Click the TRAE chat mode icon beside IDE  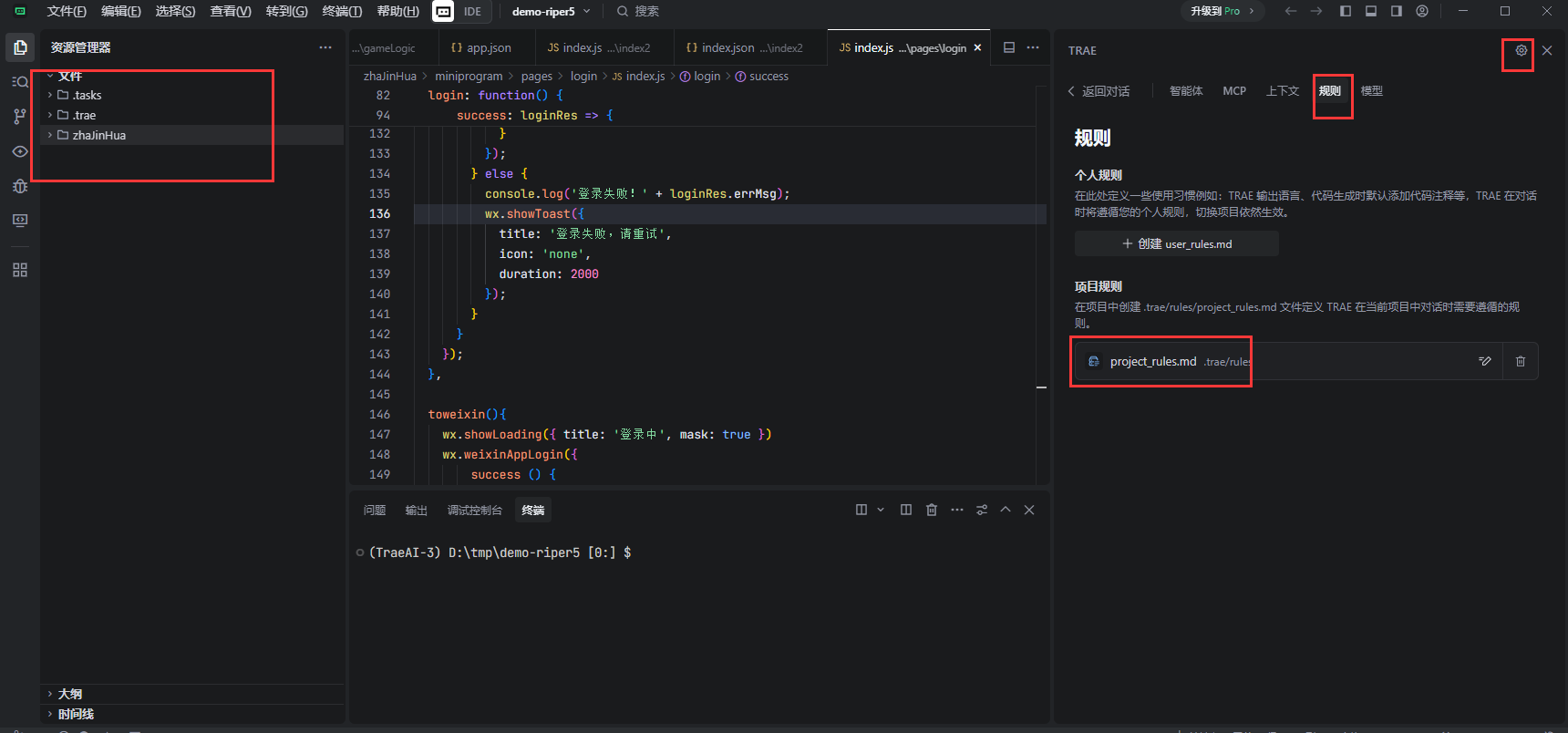[x=443, y=11]
